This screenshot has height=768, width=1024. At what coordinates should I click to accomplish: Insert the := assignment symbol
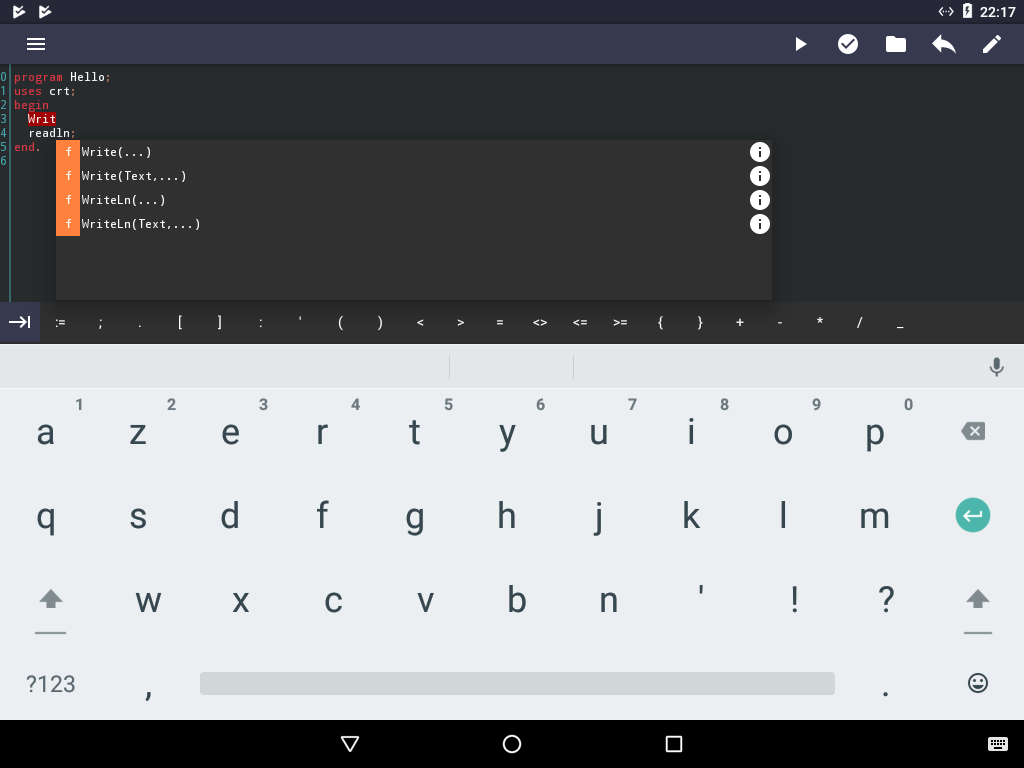60,322
